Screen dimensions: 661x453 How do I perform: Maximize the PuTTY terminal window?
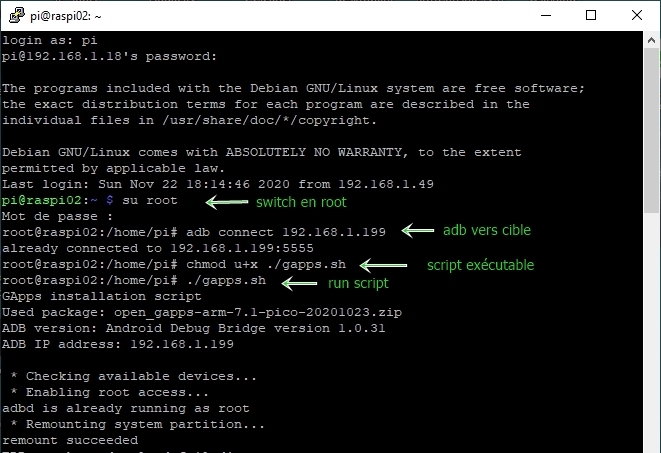point(591,16)
